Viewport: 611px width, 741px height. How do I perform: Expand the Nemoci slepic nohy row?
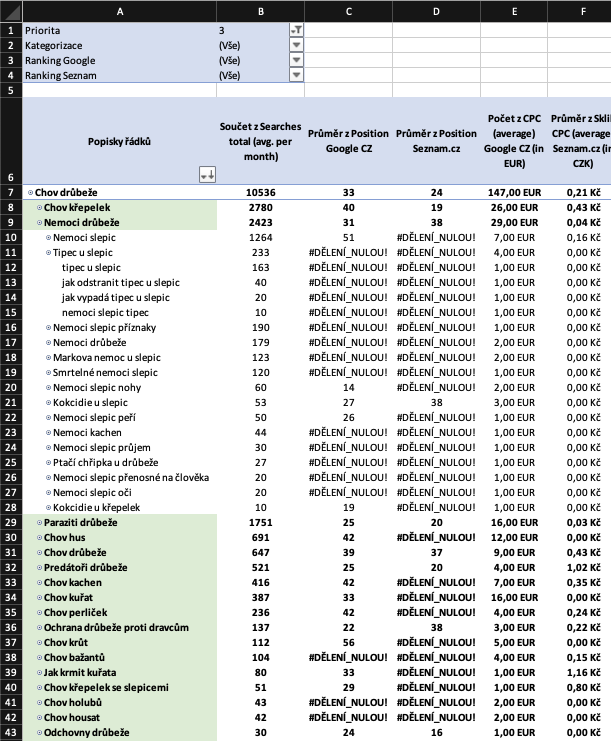tap(48, 388)
